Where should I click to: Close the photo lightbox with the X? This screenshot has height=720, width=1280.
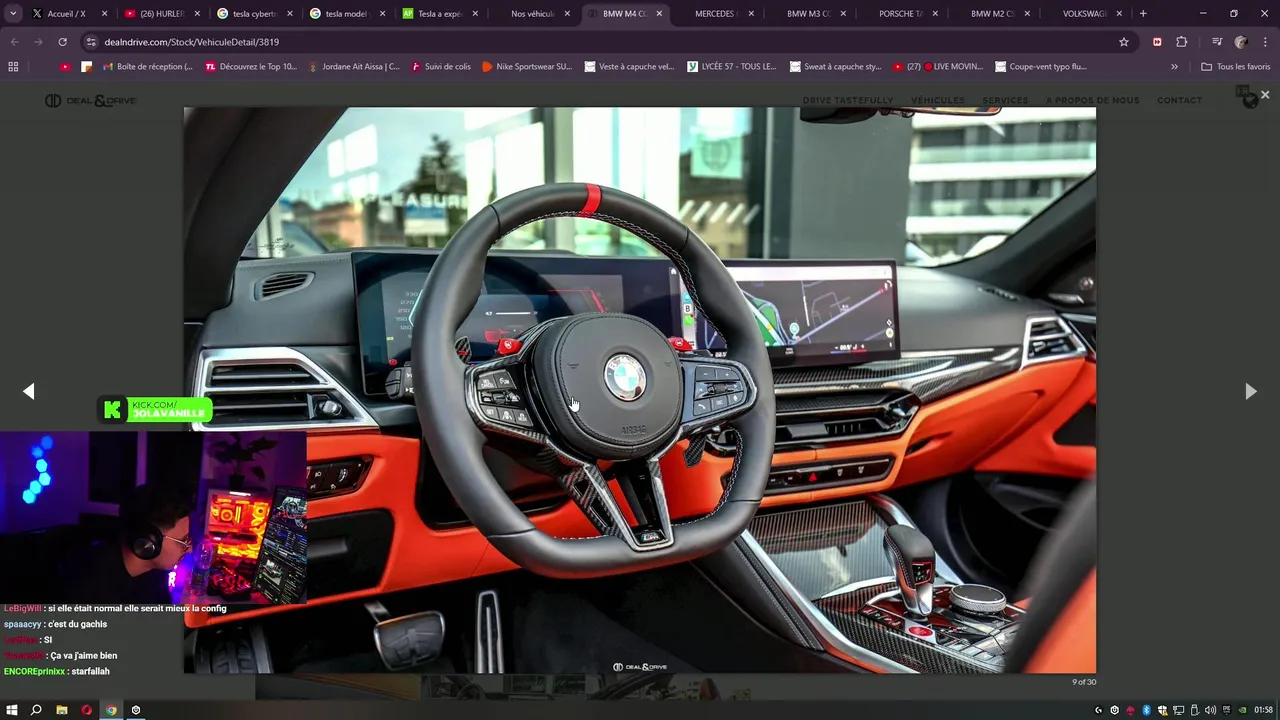pyautogui.click(x=1265, y=94)
